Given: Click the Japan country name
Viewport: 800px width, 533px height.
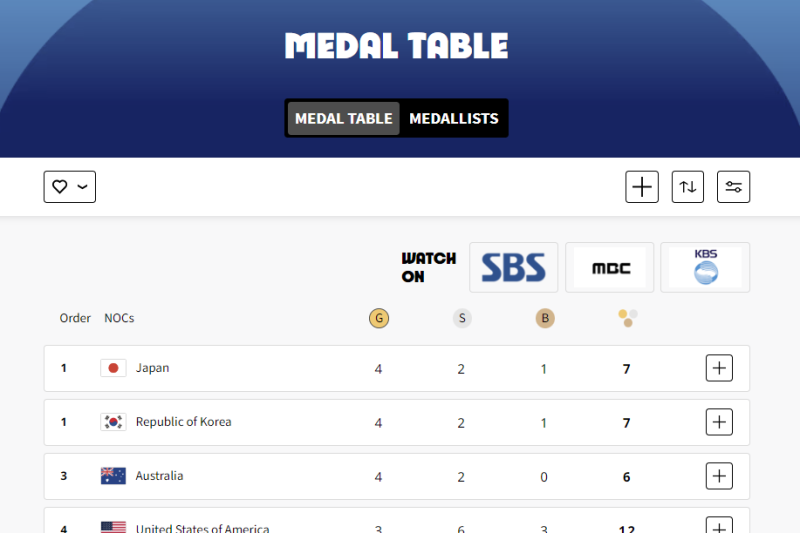Looking at the screenshot, I should click(x=152, y=368).
